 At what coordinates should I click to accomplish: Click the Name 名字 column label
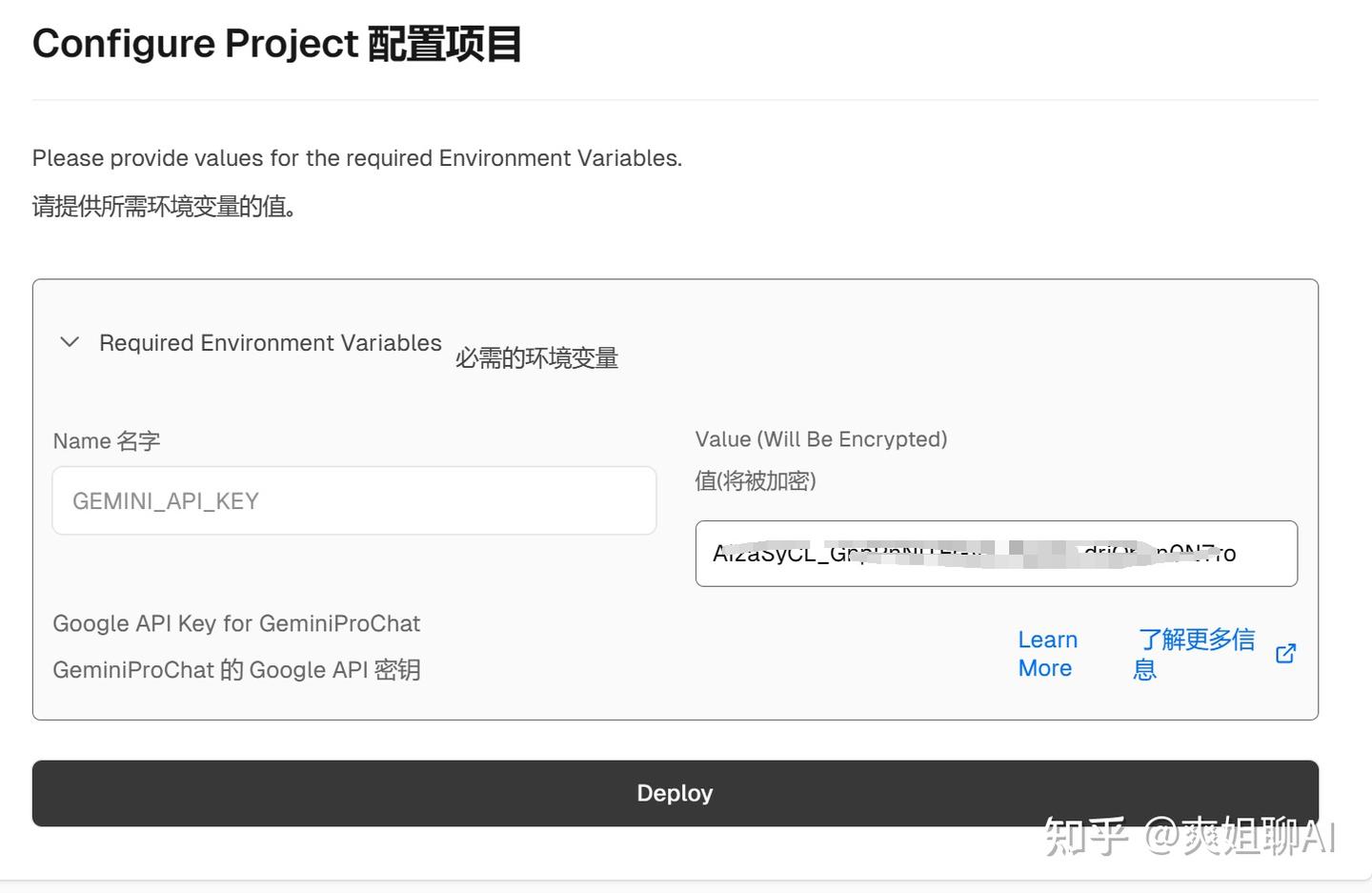[105, 440]
